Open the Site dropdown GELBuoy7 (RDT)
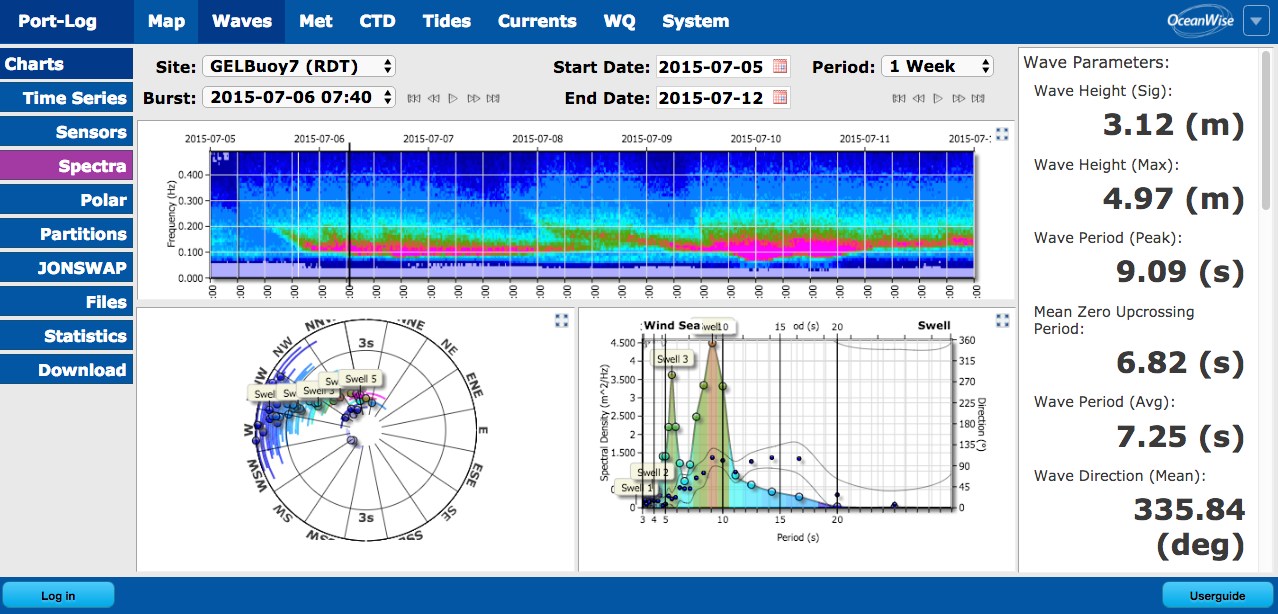The height and width of the screenshot is (614, 1278). pos(299,67)
